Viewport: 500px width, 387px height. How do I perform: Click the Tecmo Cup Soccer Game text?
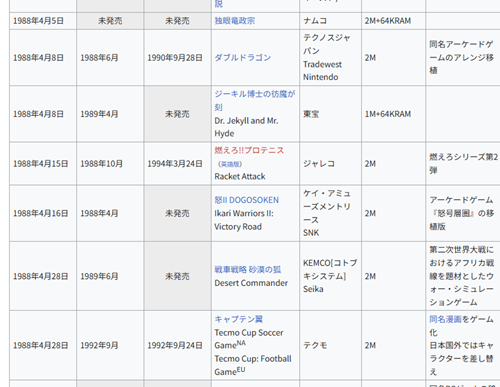coord(249,339)
